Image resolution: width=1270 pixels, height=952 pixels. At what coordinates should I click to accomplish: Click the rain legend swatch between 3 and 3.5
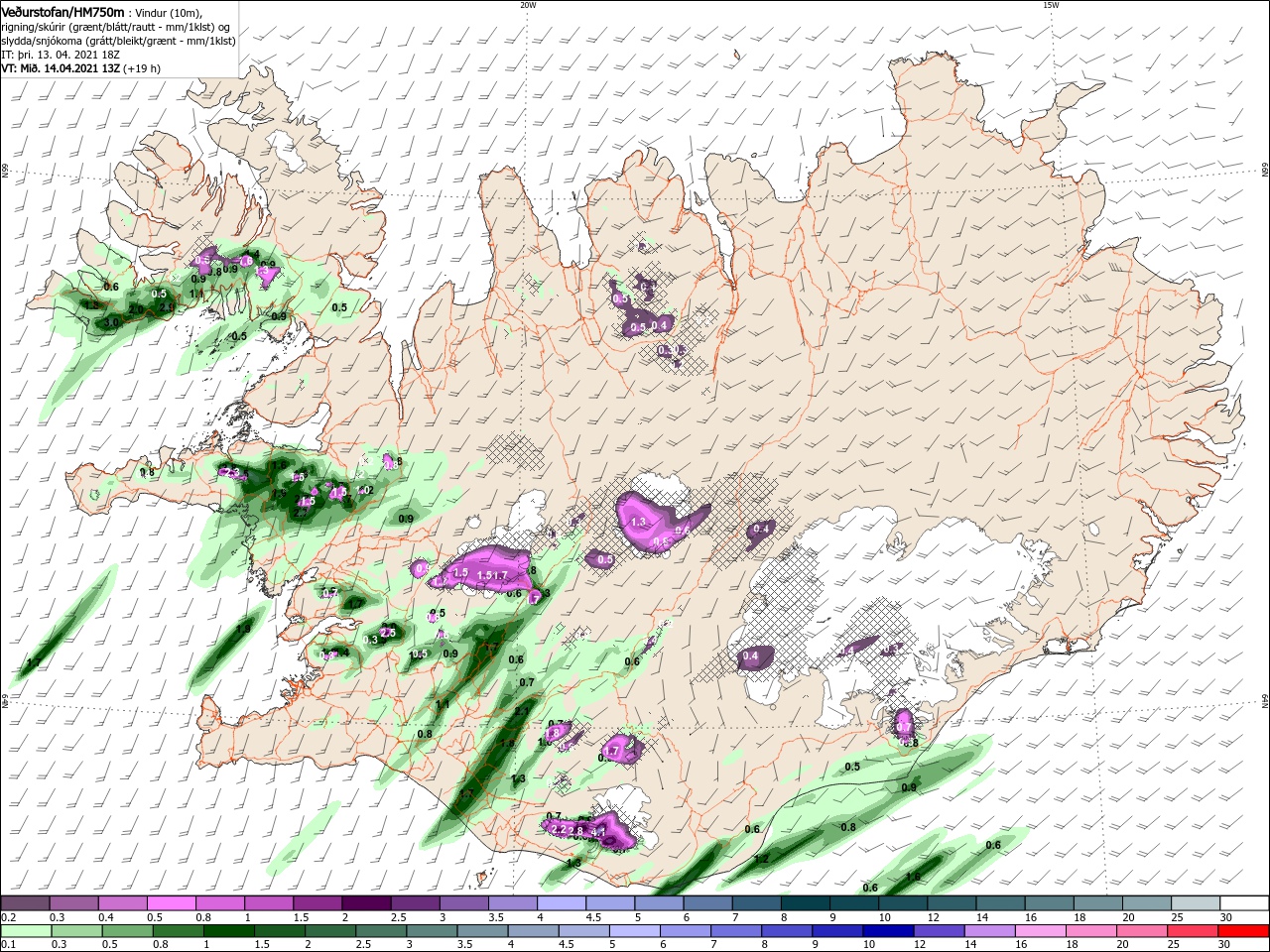pos(432,931)
